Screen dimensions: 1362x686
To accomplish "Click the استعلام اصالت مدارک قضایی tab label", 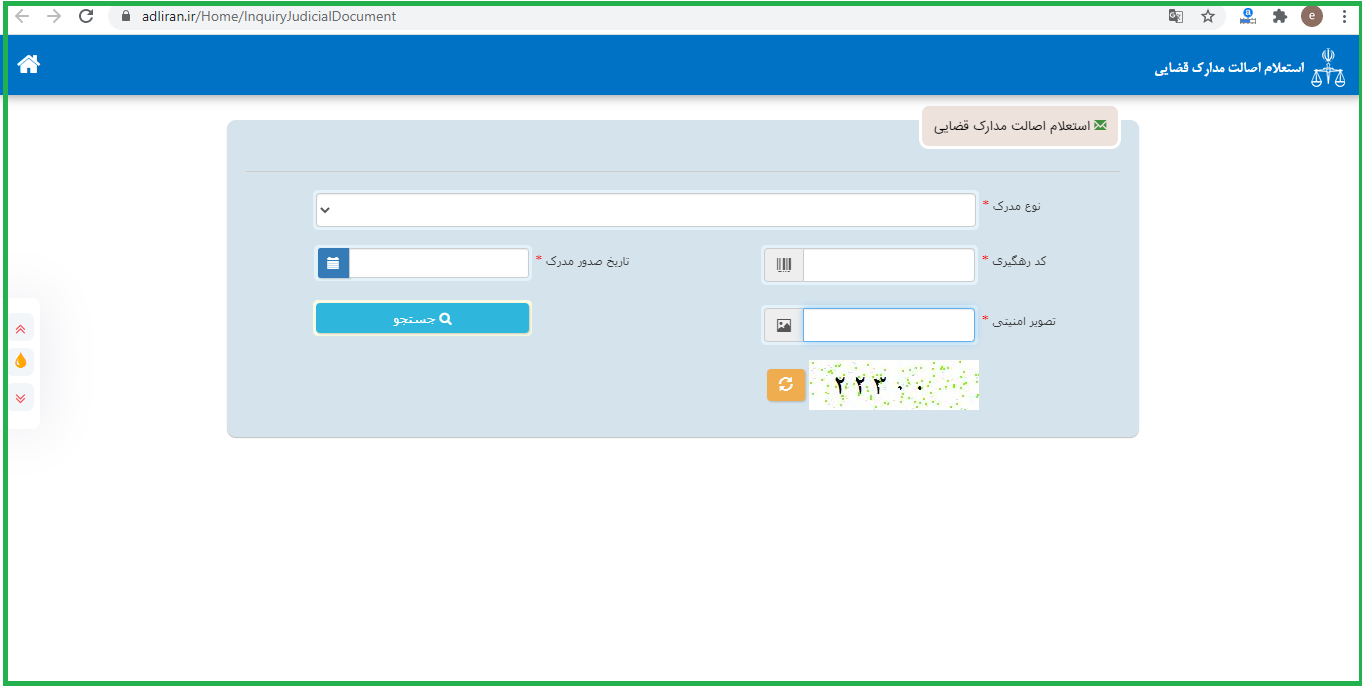I will pyautogui.click(x=1012, y=127).
